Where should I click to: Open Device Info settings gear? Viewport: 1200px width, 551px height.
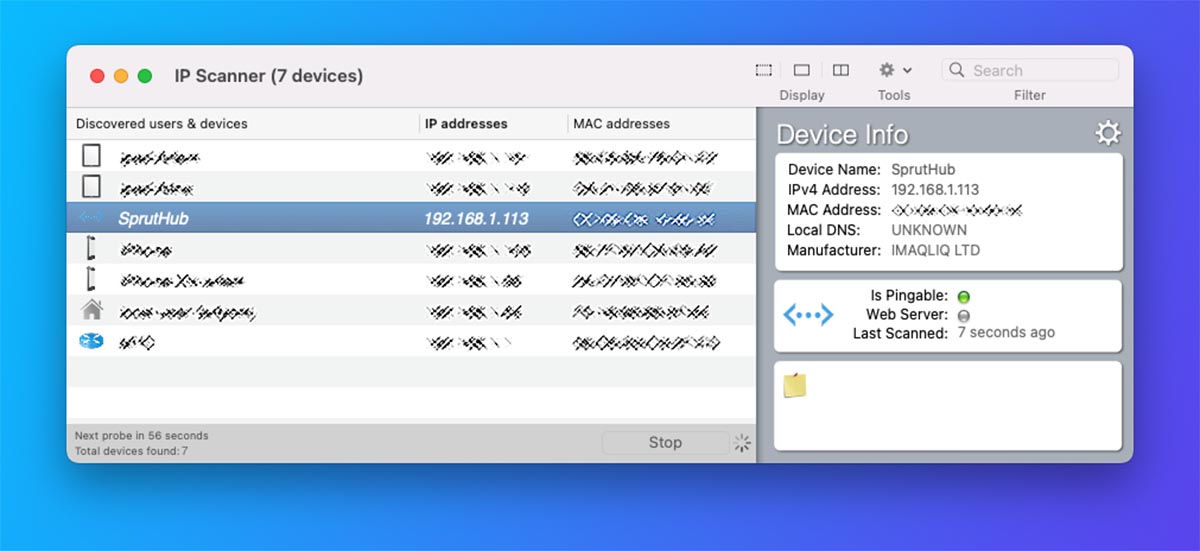[x=1108, y=134]
